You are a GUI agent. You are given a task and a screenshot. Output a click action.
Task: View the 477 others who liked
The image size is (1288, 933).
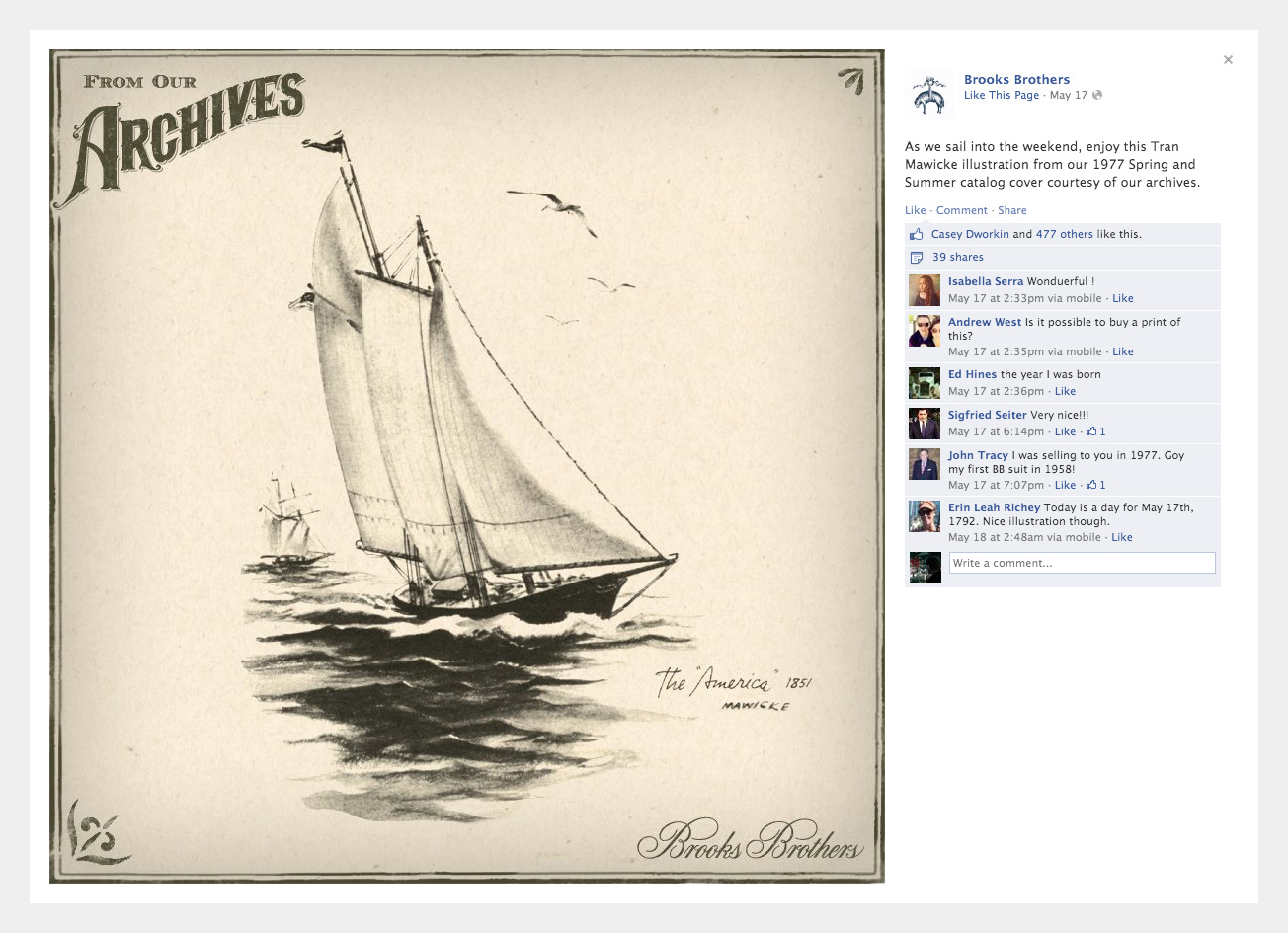click(x=1065, y=235)
